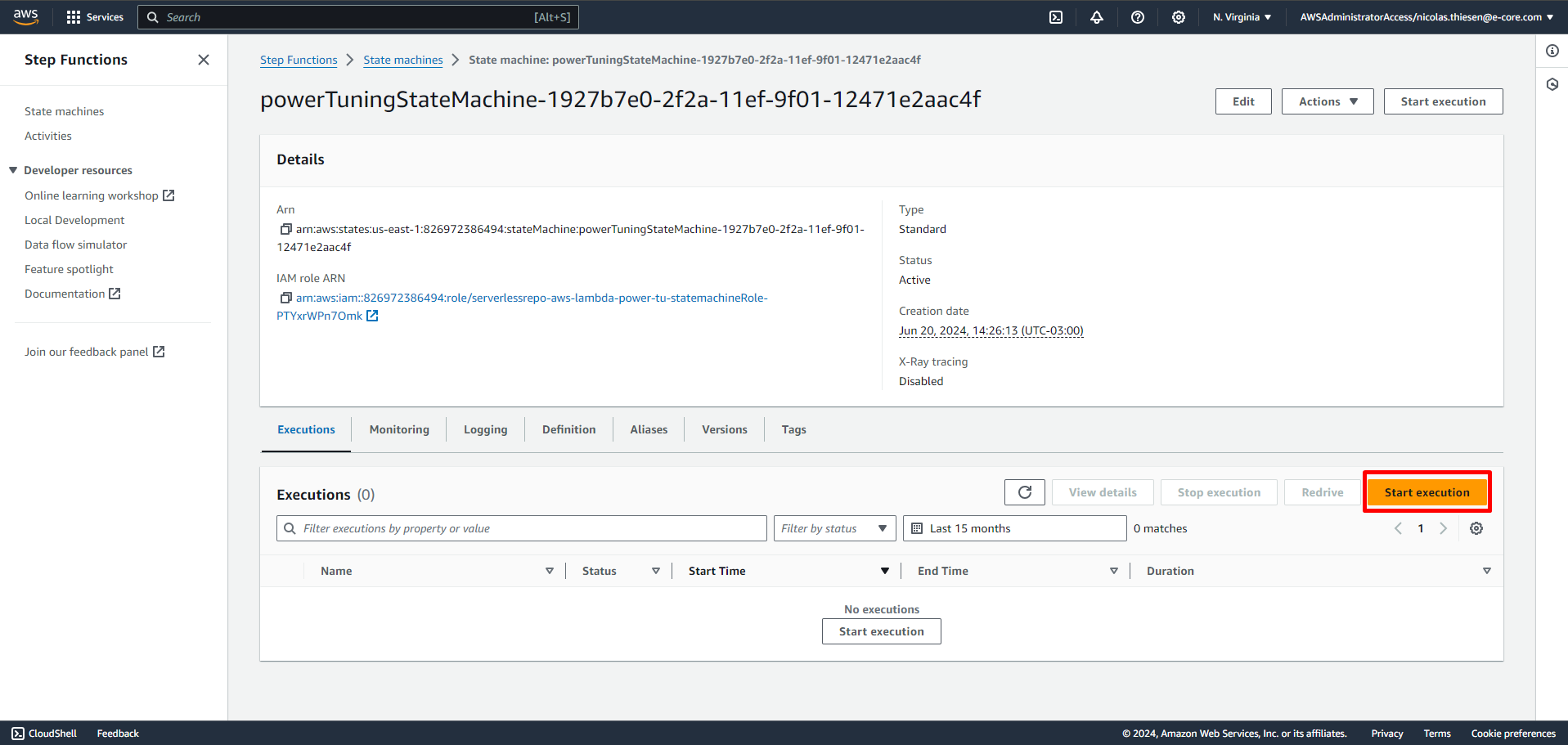1568x745 pixels.
Task: Click the search magnifier in filter executions field
Action: tap(290, 528)
